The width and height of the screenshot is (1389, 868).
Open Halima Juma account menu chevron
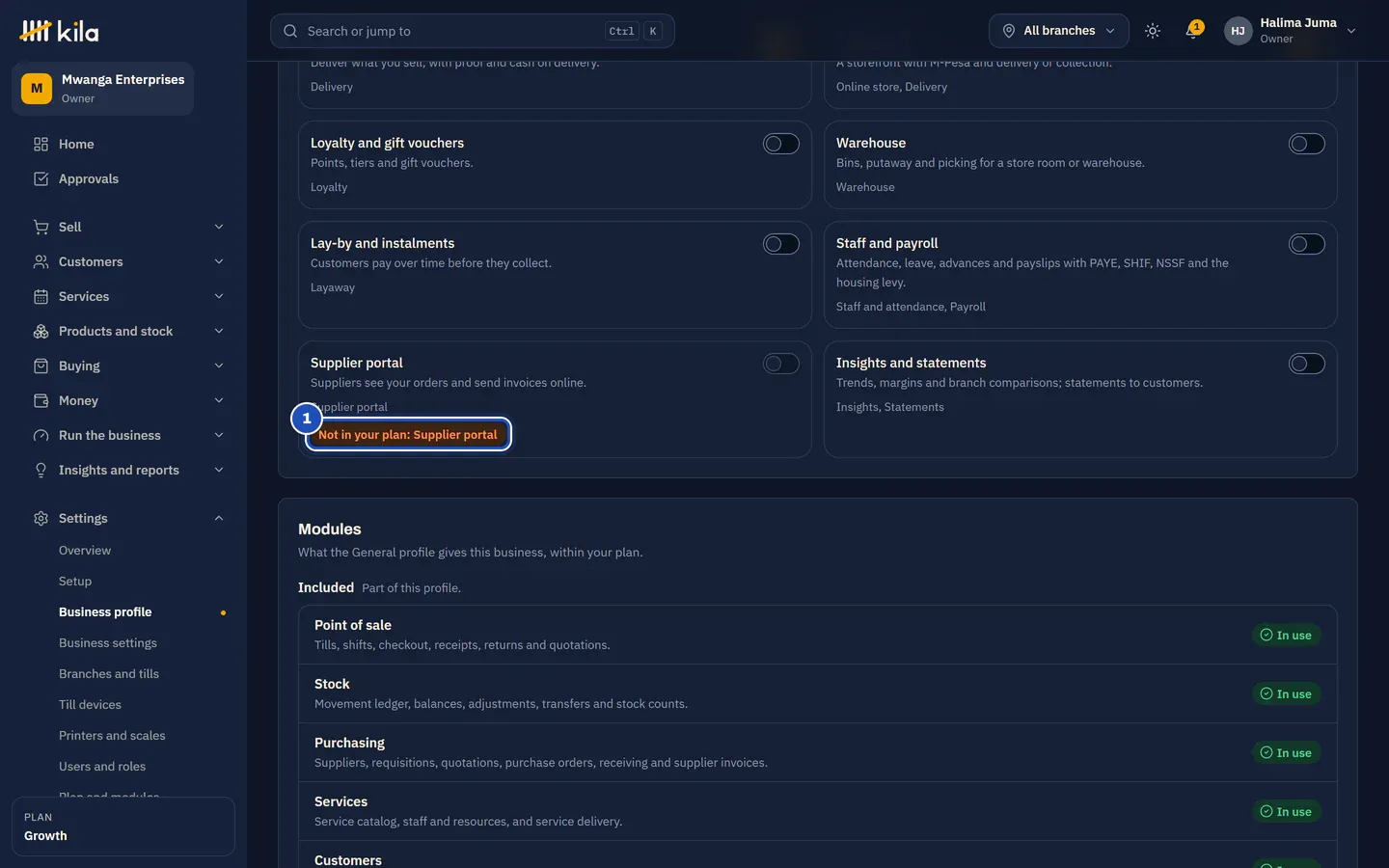tap(1351, 31)
